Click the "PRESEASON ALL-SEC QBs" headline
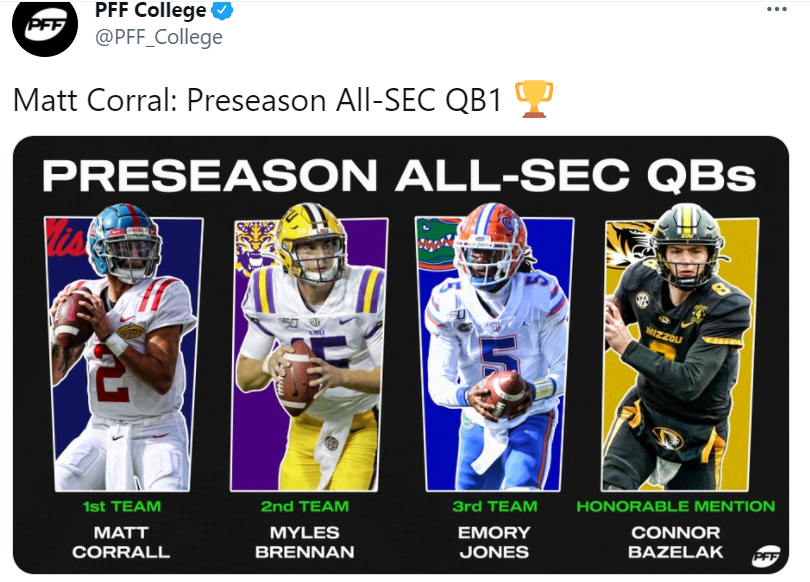The image size is (810, 582). pyautogui.click(x=399, y=176)
